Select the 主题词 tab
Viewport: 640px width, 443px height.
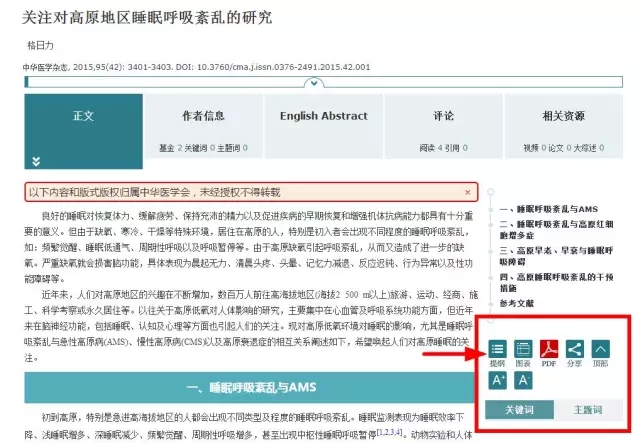pos(588,410)
